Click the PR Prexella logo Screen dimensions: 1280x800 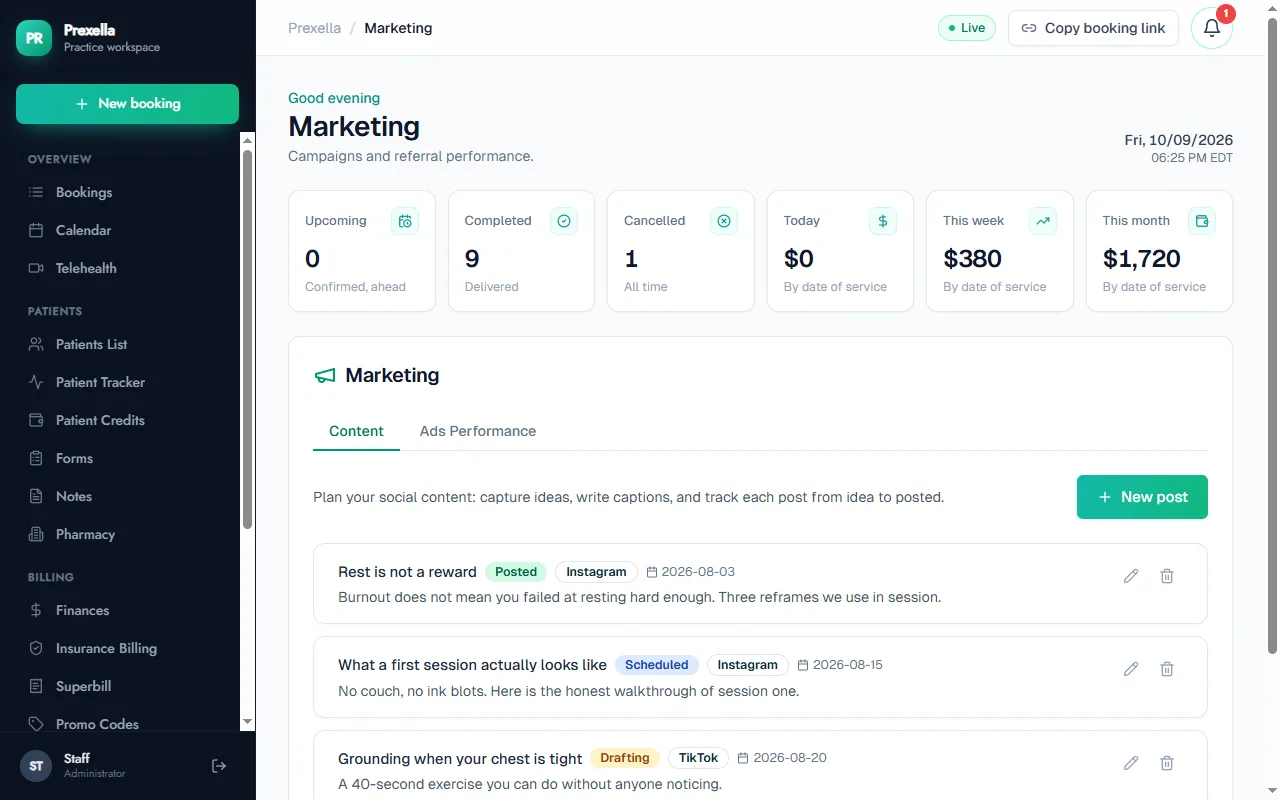click(34, 38)
